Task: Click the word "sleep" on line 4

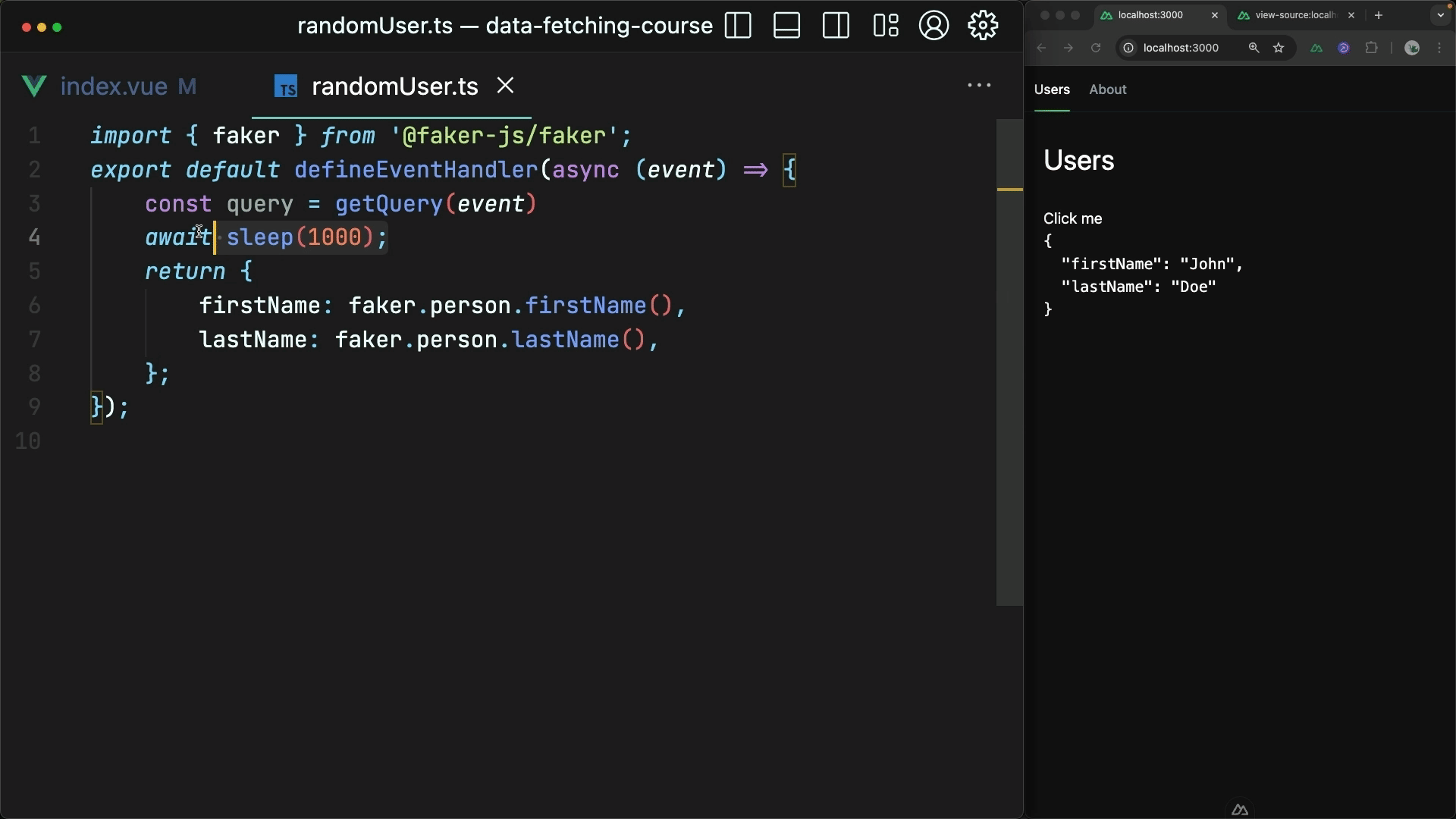Action: [x=260, y=237]
